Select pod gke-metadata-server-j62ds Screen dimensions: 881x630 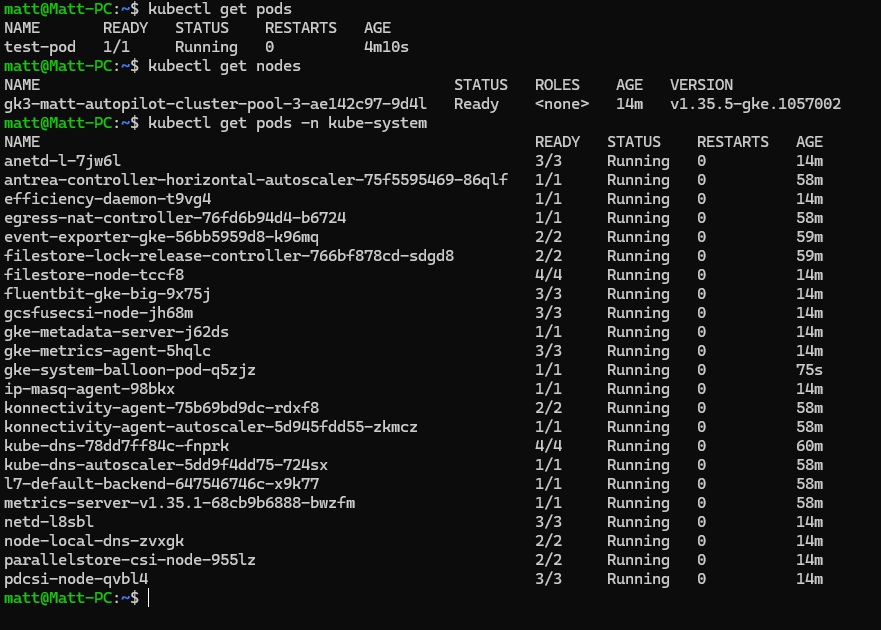point(116,332)
